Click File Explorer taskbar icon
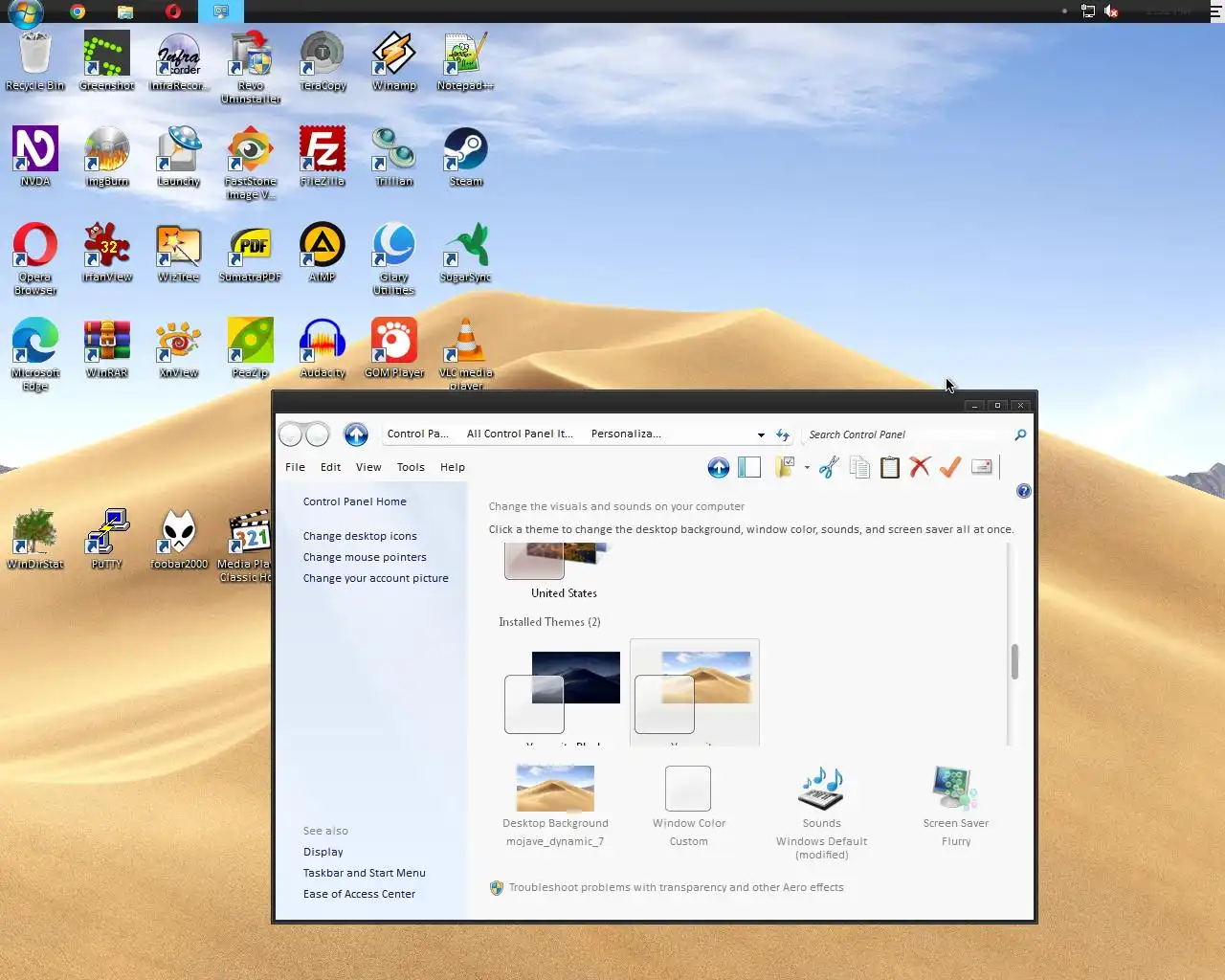 [125, 11]
